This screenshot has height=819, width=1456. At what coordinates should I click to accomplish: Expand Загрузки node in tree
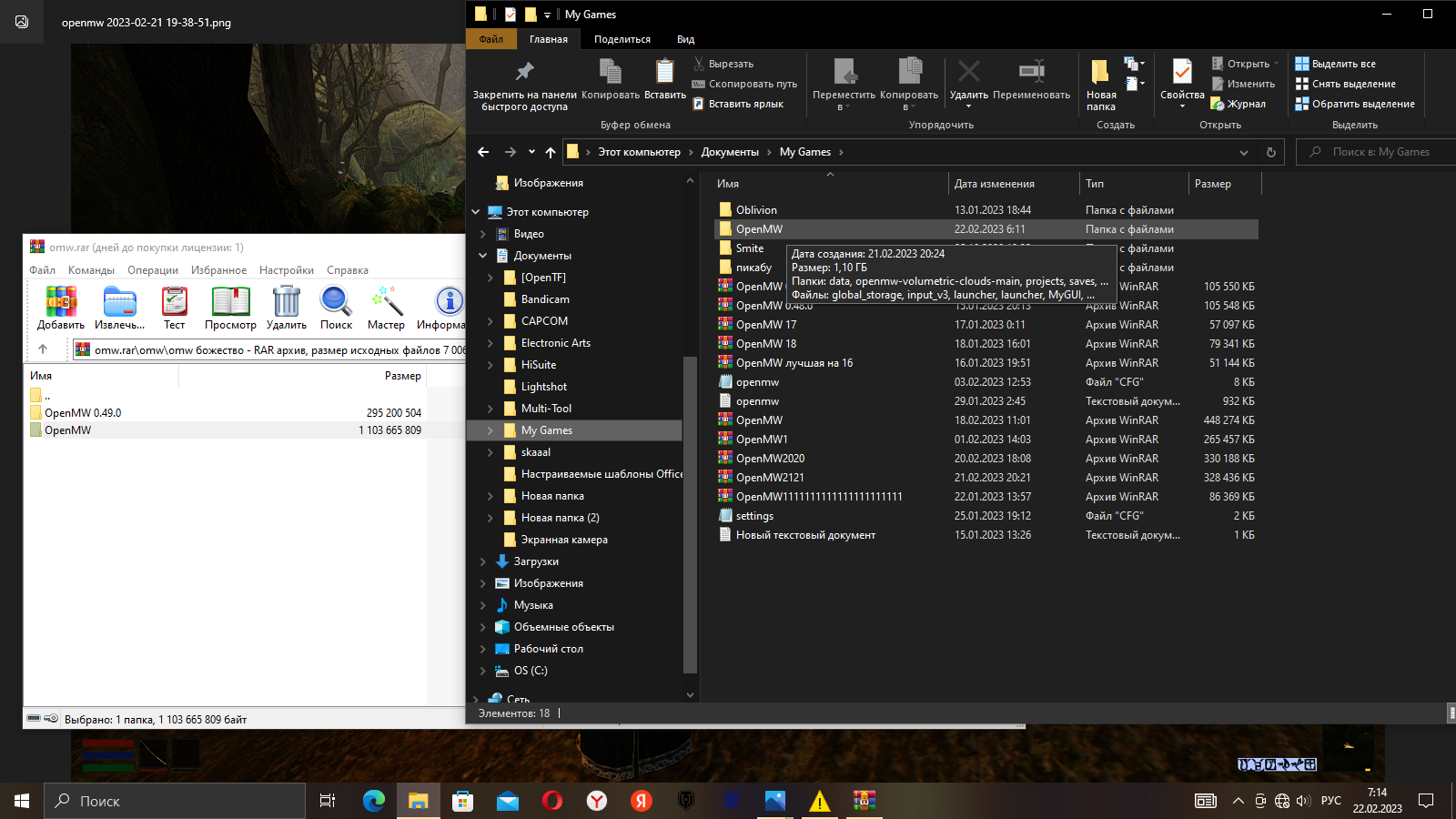pos(483,561)
